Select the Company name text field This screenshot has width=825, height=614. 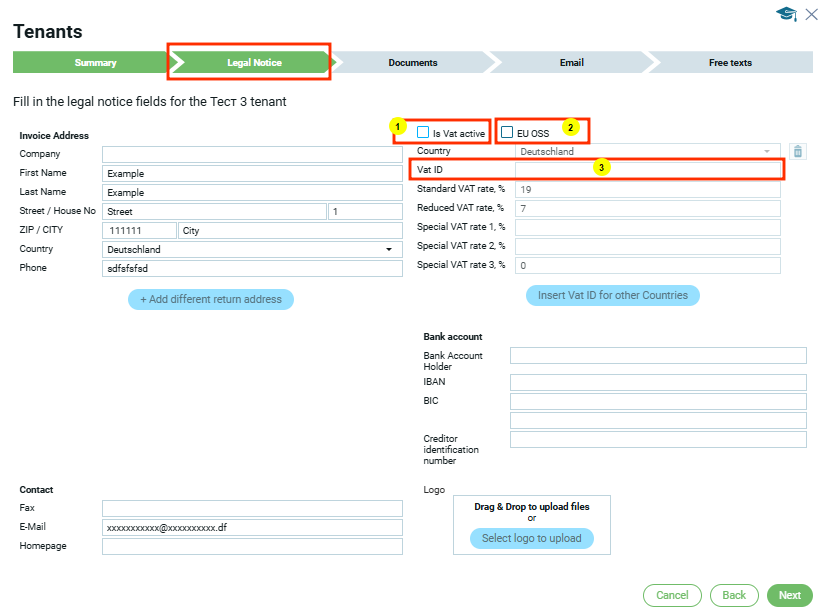coord(252,154)
